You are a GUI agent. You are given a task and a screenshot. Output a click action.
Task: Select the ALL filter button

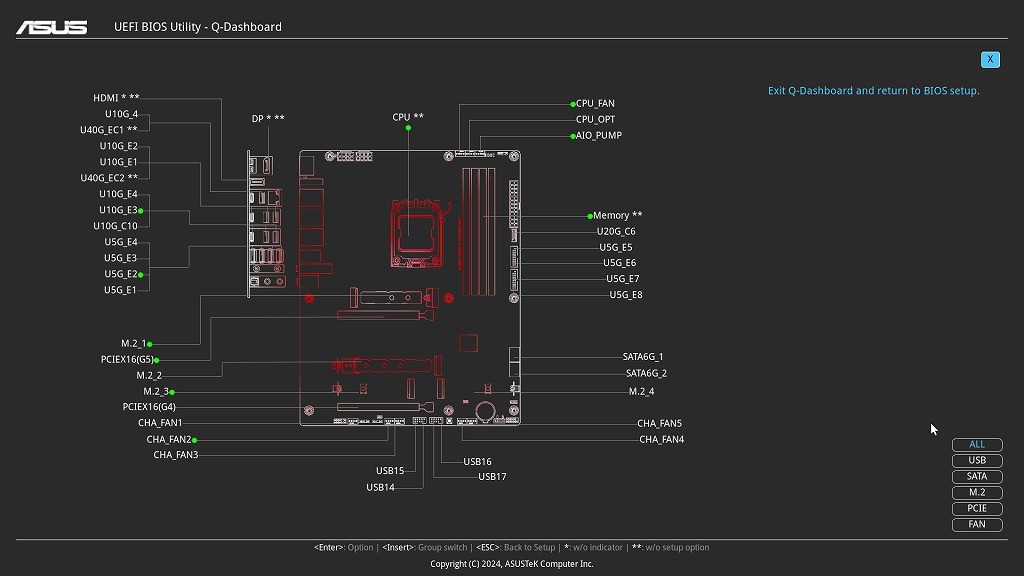coord(977,445)
